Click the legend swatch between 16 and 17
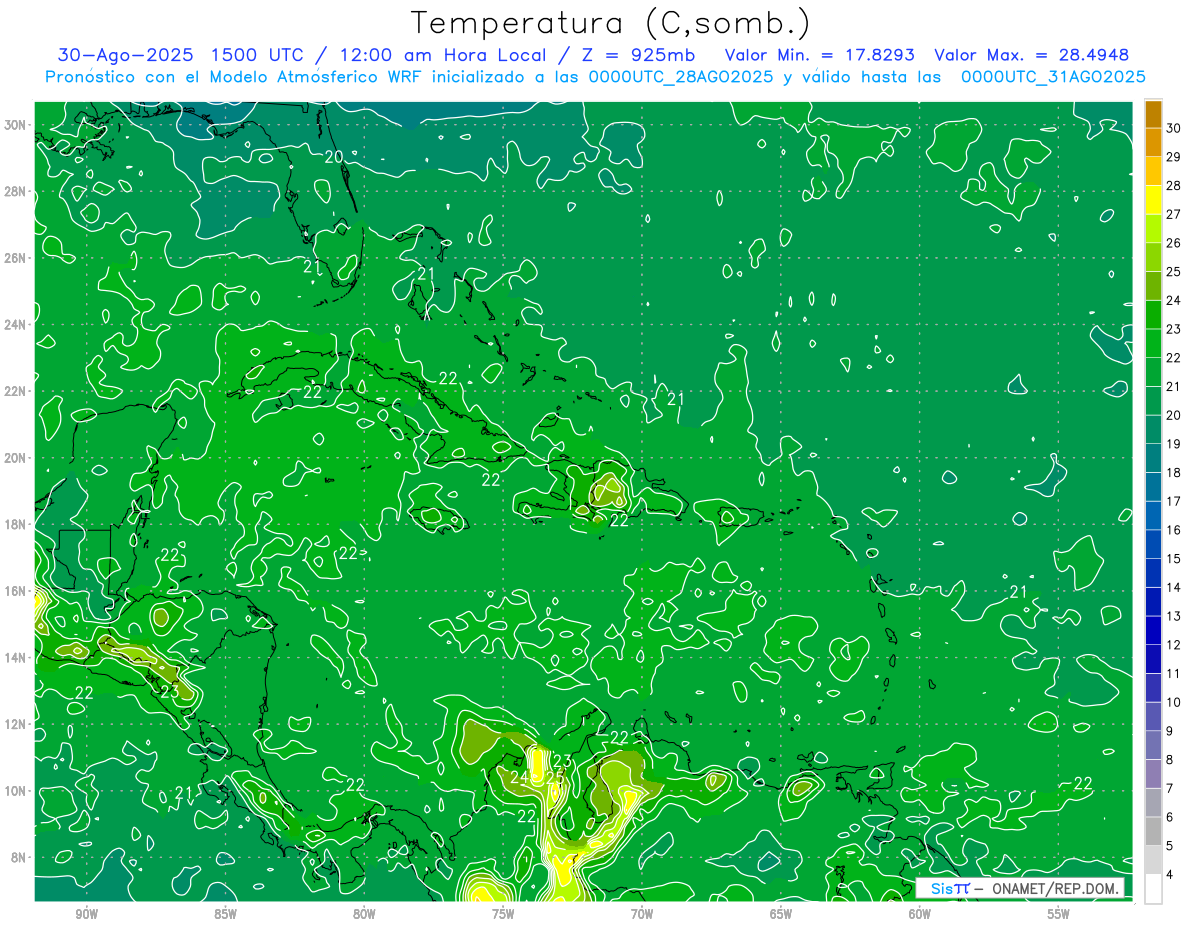The width and height of the screenshot is (1200, 927). pos(1153,515)
